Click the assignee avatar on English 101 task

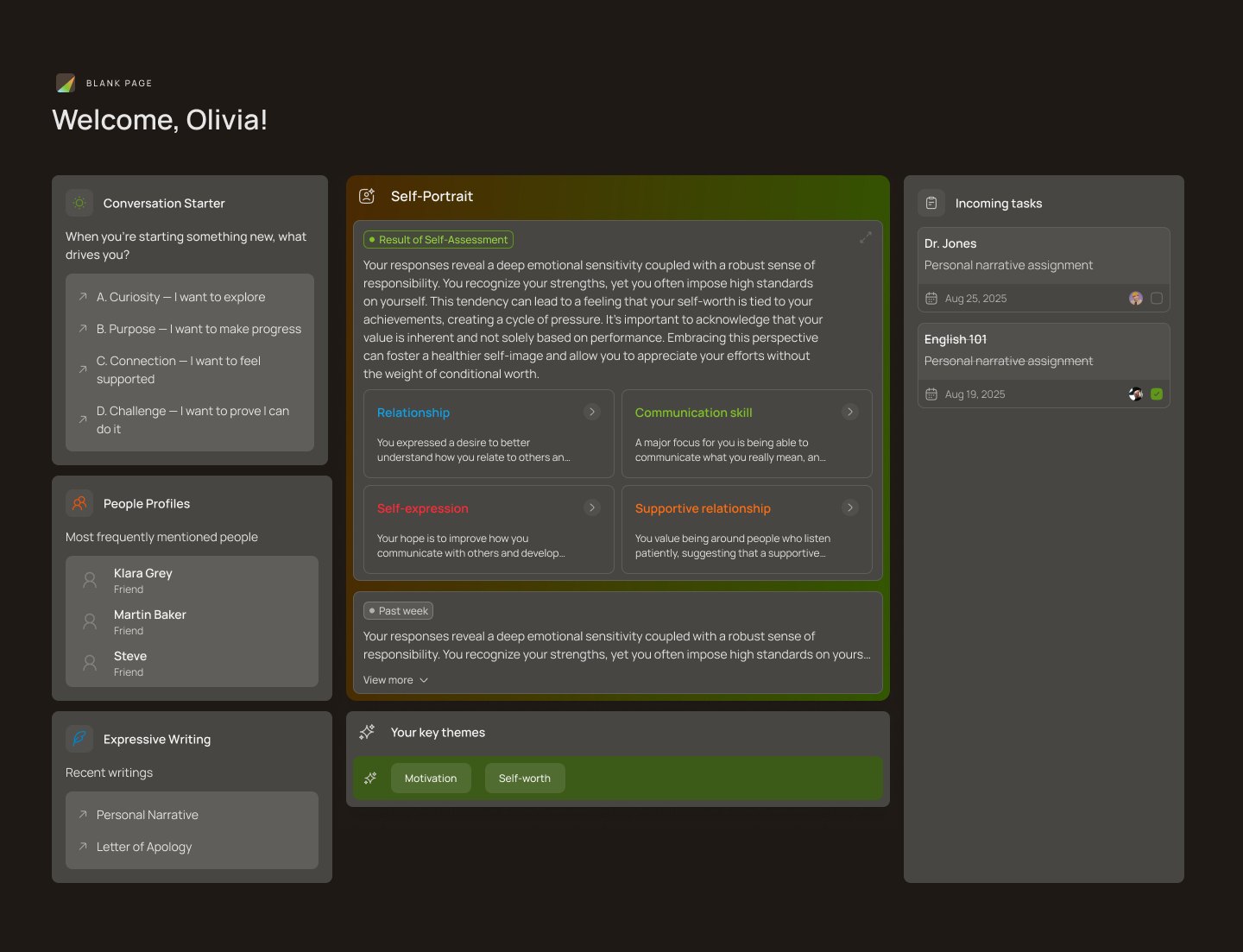pyautogui.click(x=1136, y=394)
